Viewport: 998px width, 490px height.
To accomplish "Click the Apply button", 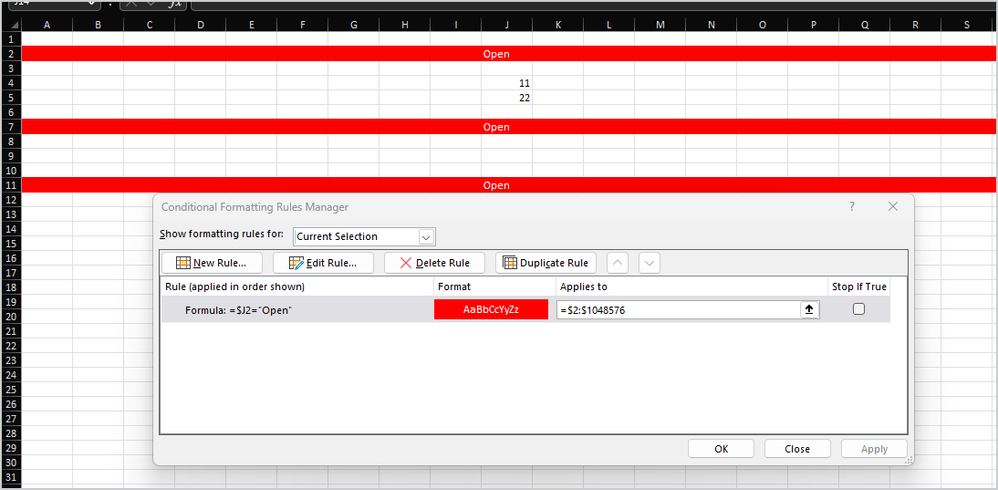I will pos(874,449).
